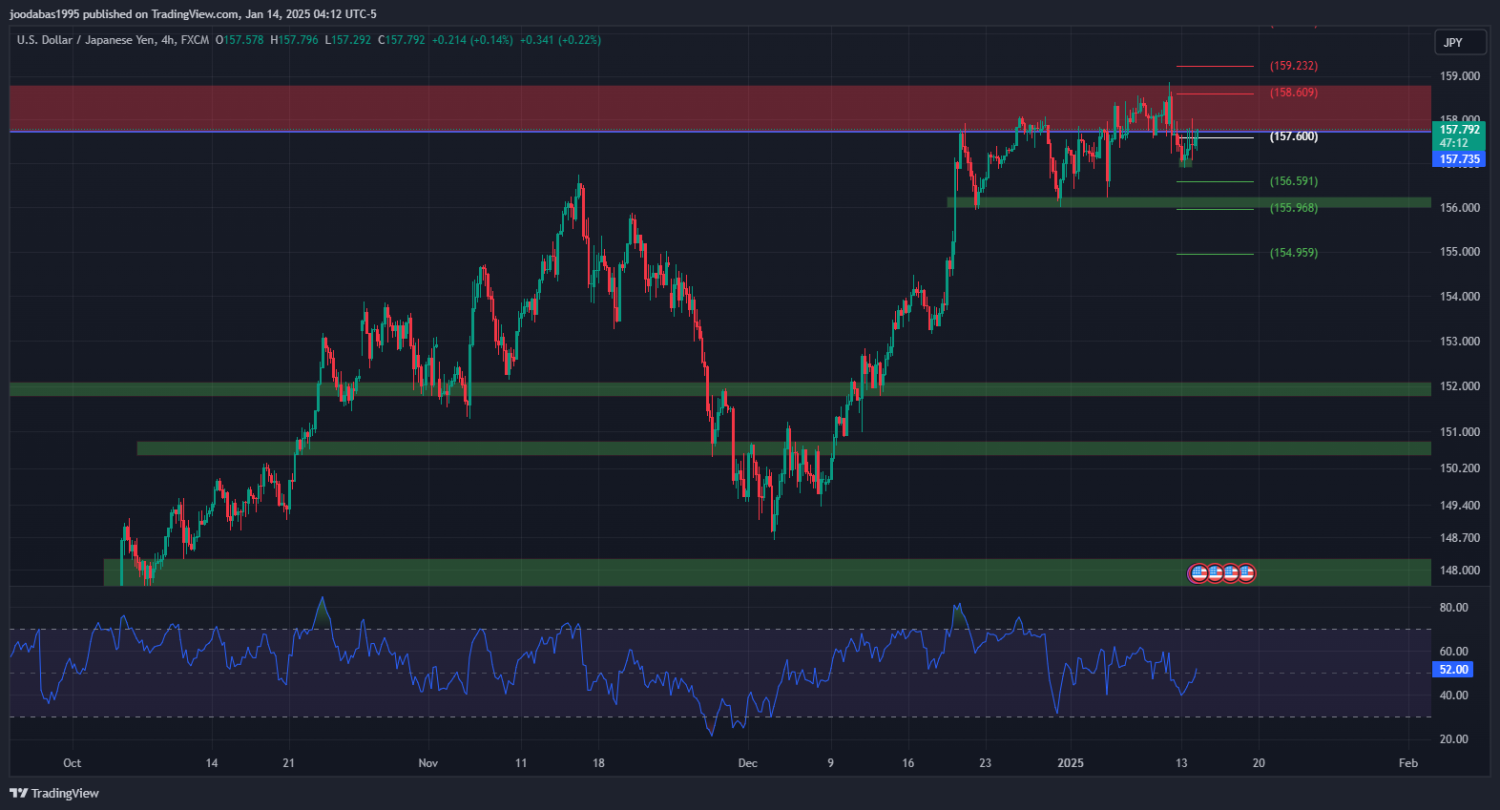
Task: Select the red resistance zone rectangle
Action: pos(600,108)
